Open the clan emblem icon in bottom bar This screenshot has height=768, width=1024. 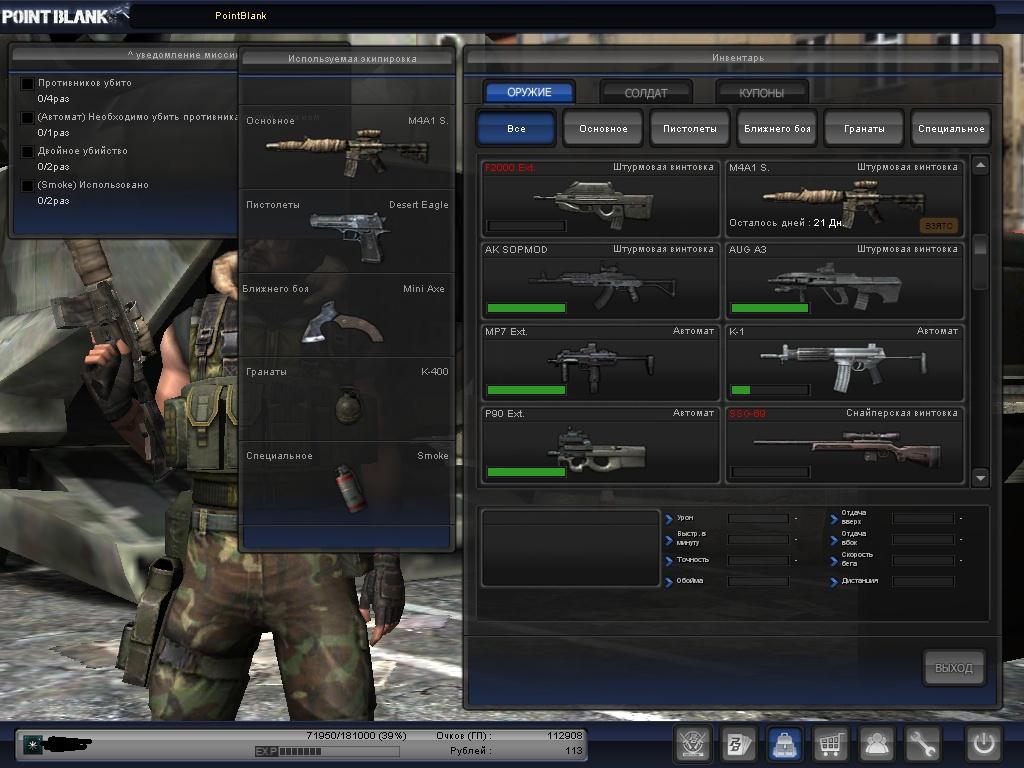(692, 744)
